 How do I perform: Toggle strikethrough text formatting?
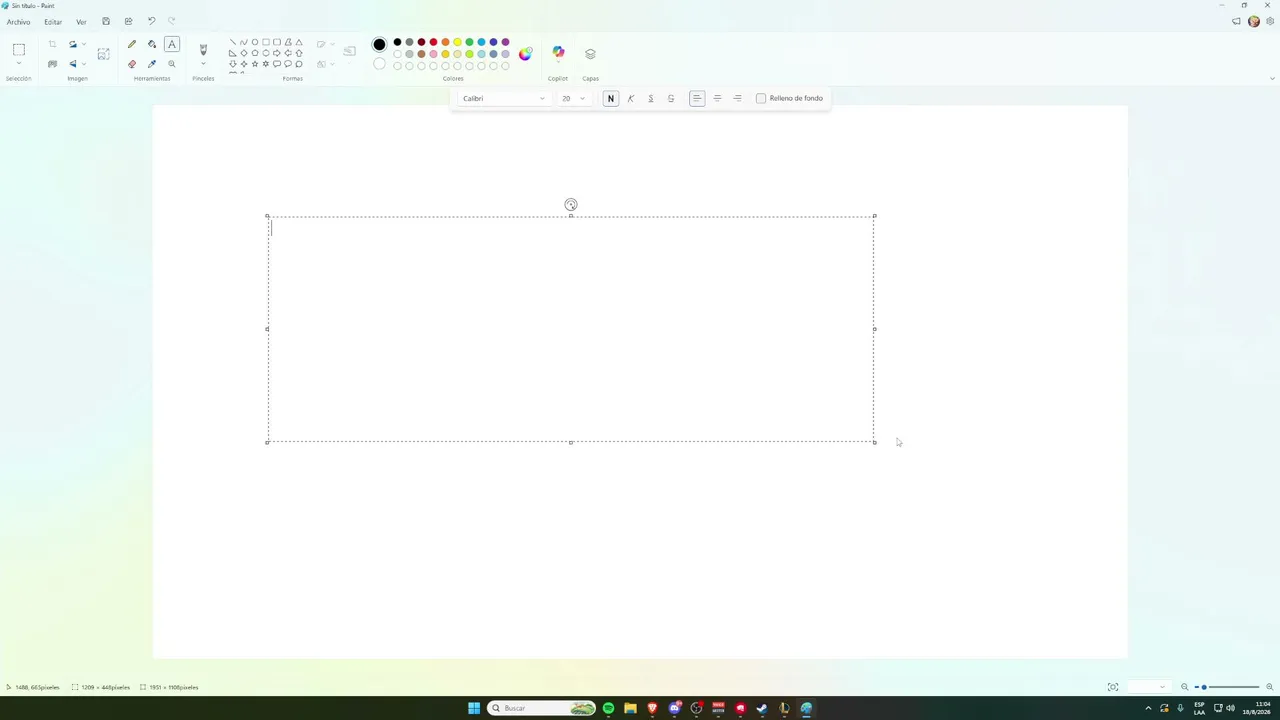[x=671, y=98]
